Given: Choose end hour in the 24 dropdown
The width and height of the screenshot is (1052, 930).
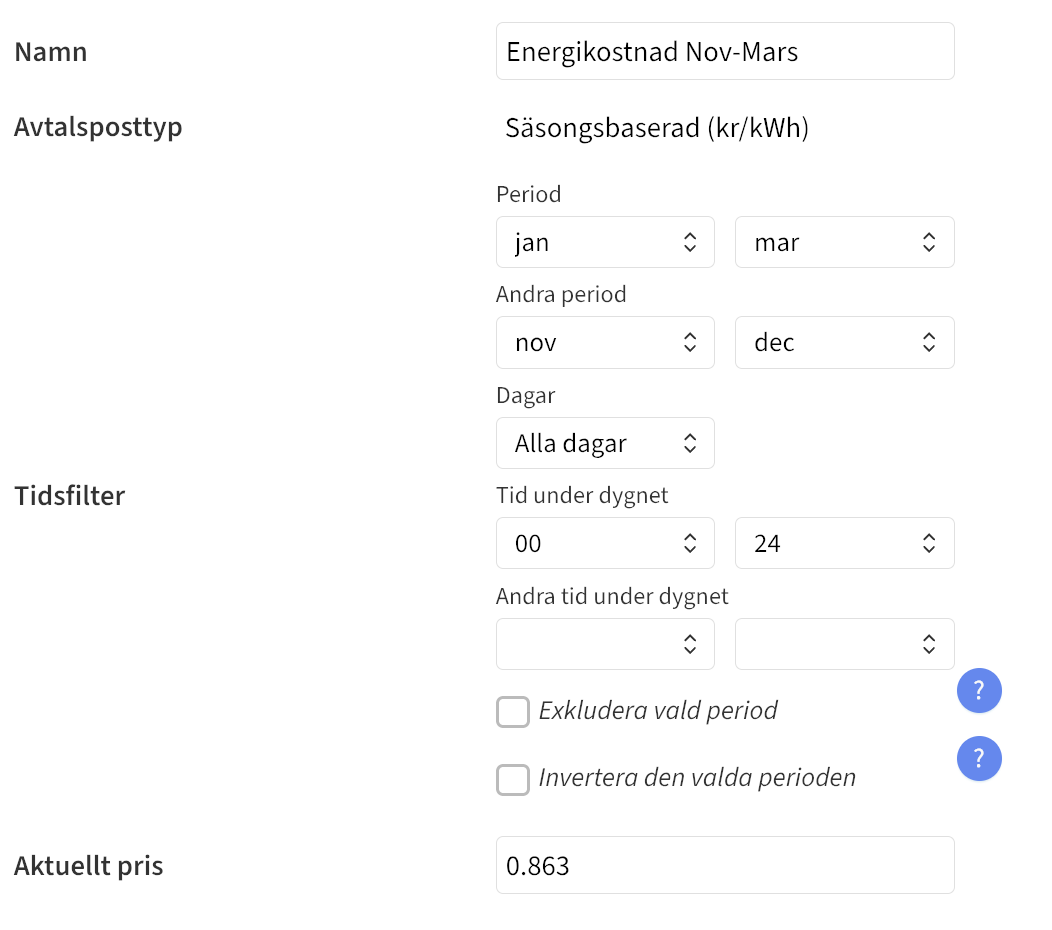Looking at the screenshot, I should point(844,543).
